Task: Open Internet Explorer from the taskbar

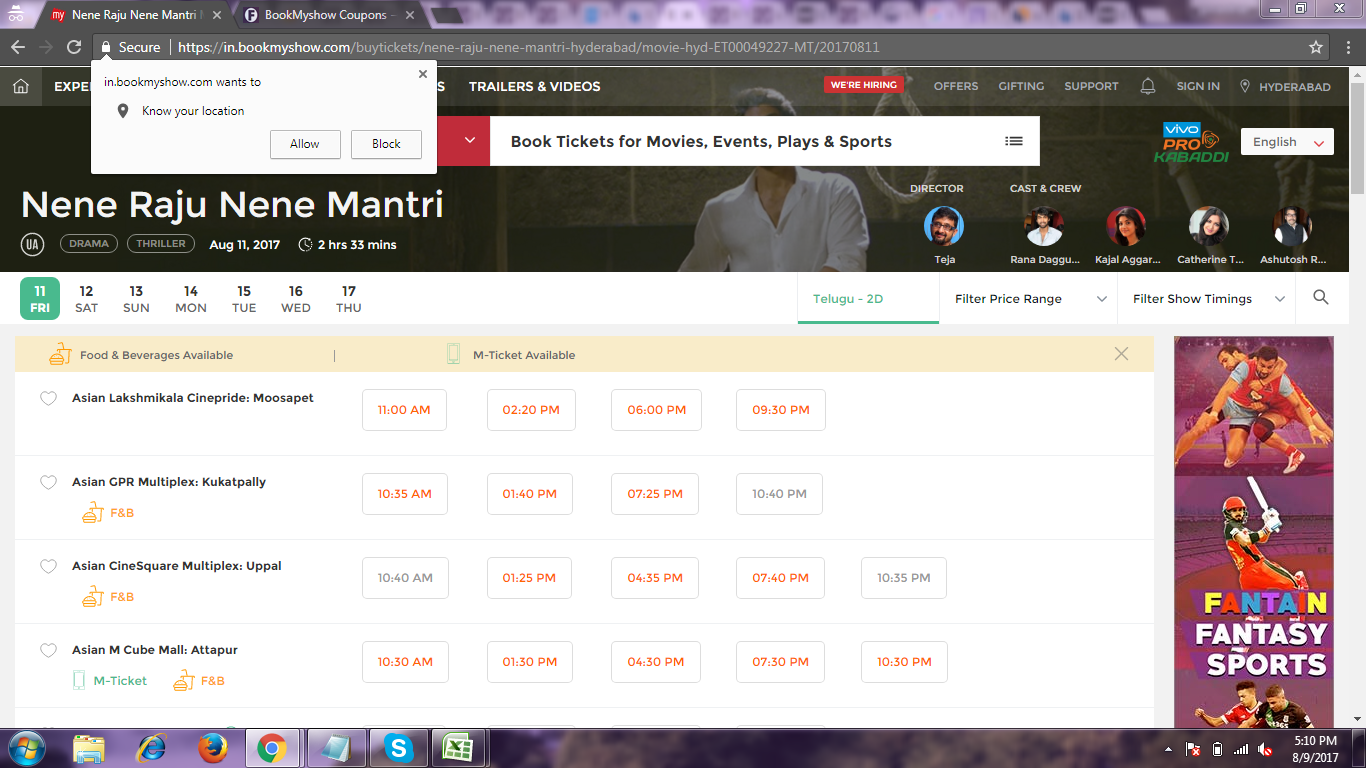Action: coord(151,748)
